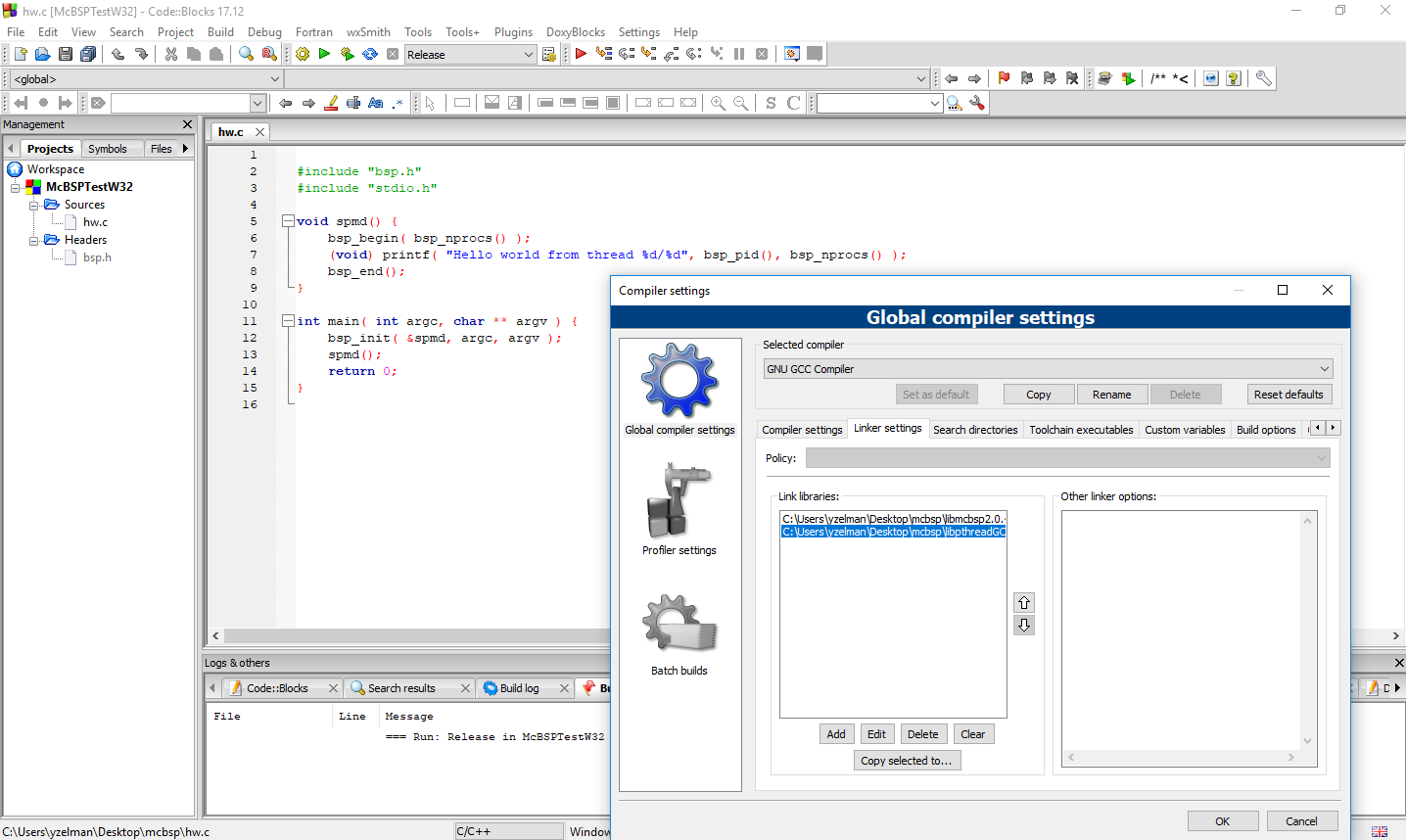Collapse the Headers folder in project tree
This screenshot has width=1406, height=840.
coord(33,240)
